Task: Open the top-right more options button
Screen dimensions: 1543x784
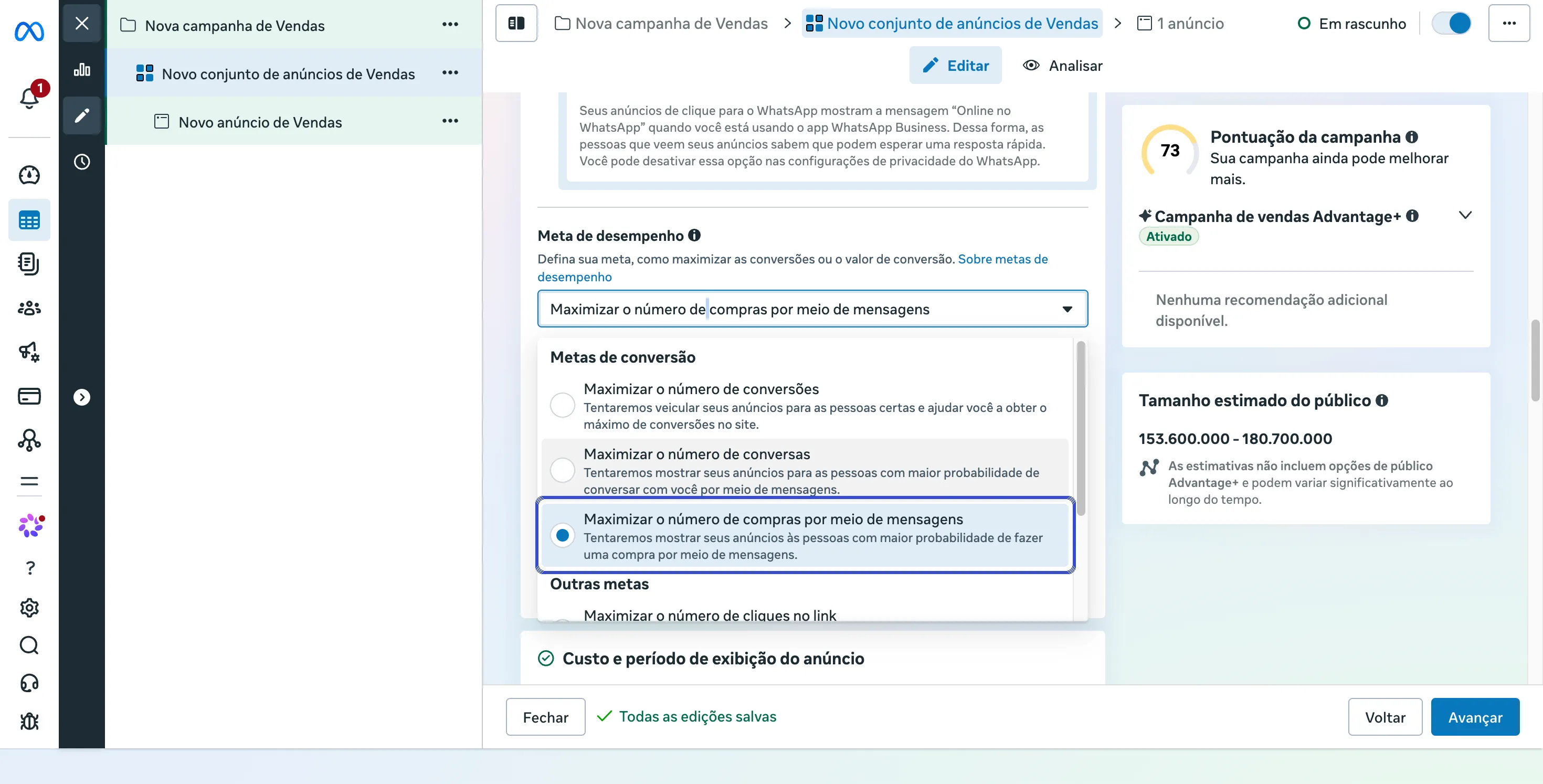Action: [1509, 24]
